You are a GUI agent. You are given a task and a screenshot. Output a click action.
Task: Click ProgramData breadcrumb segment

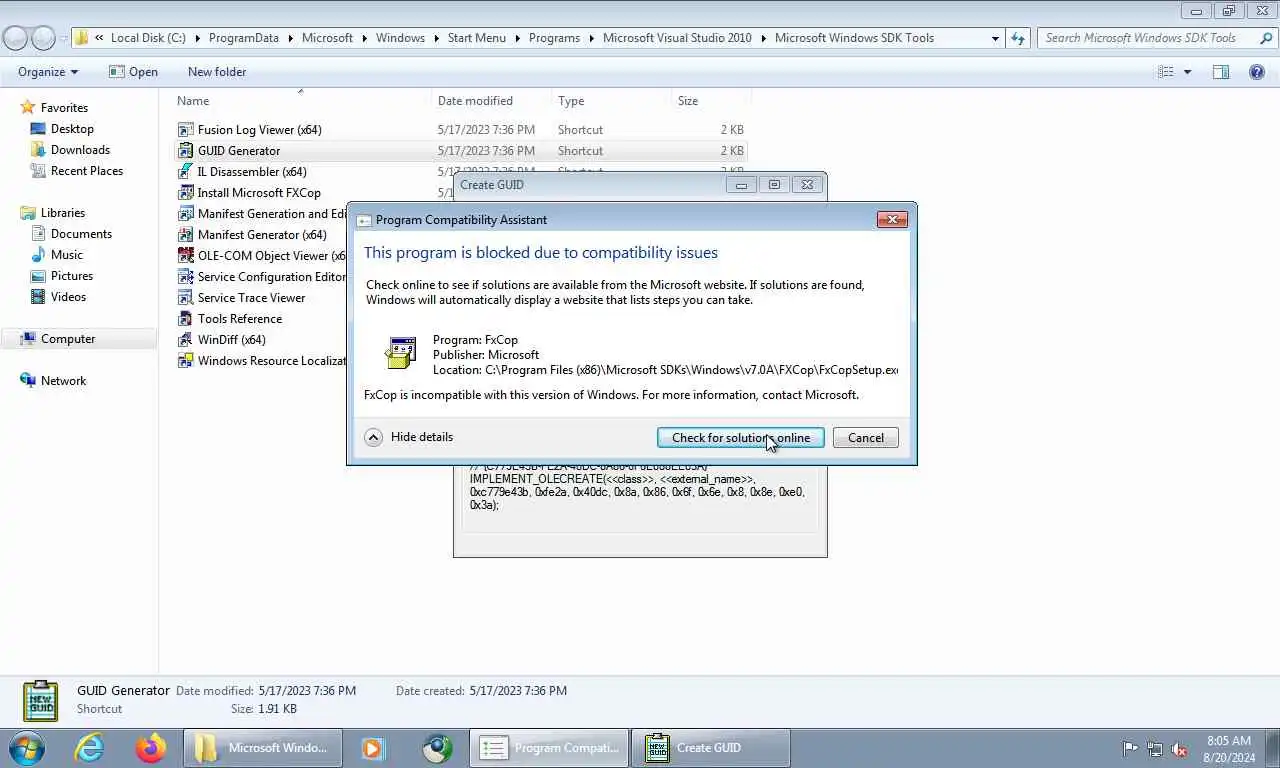pos(244,38)
